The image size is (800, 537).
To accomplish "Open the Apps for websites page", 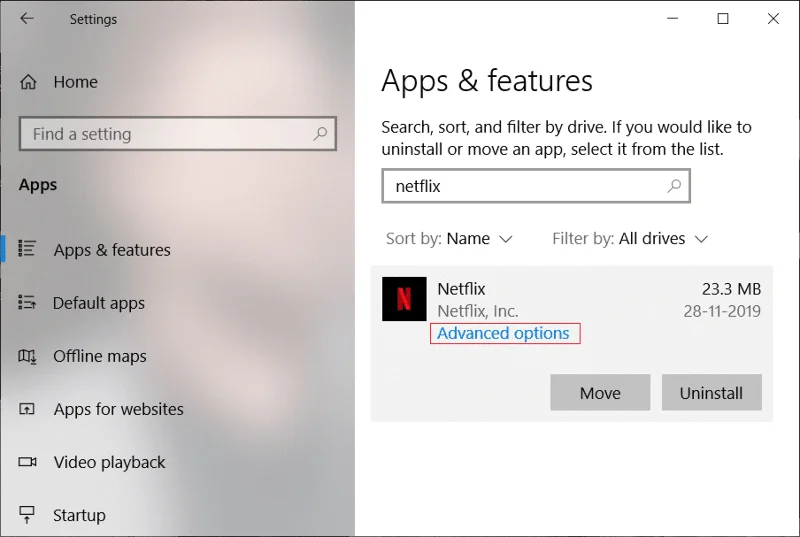I will [118, 409].
